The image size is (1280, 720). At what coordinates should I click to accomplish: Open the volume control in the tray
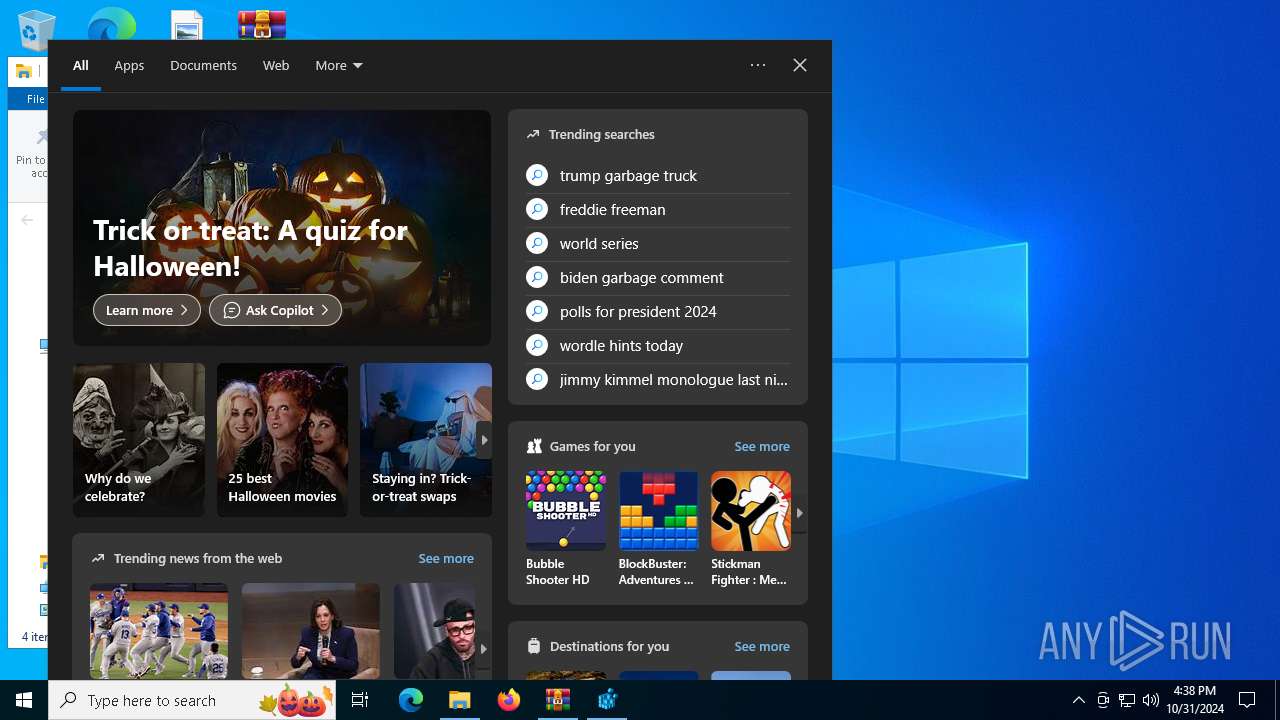coord(1151,700)
